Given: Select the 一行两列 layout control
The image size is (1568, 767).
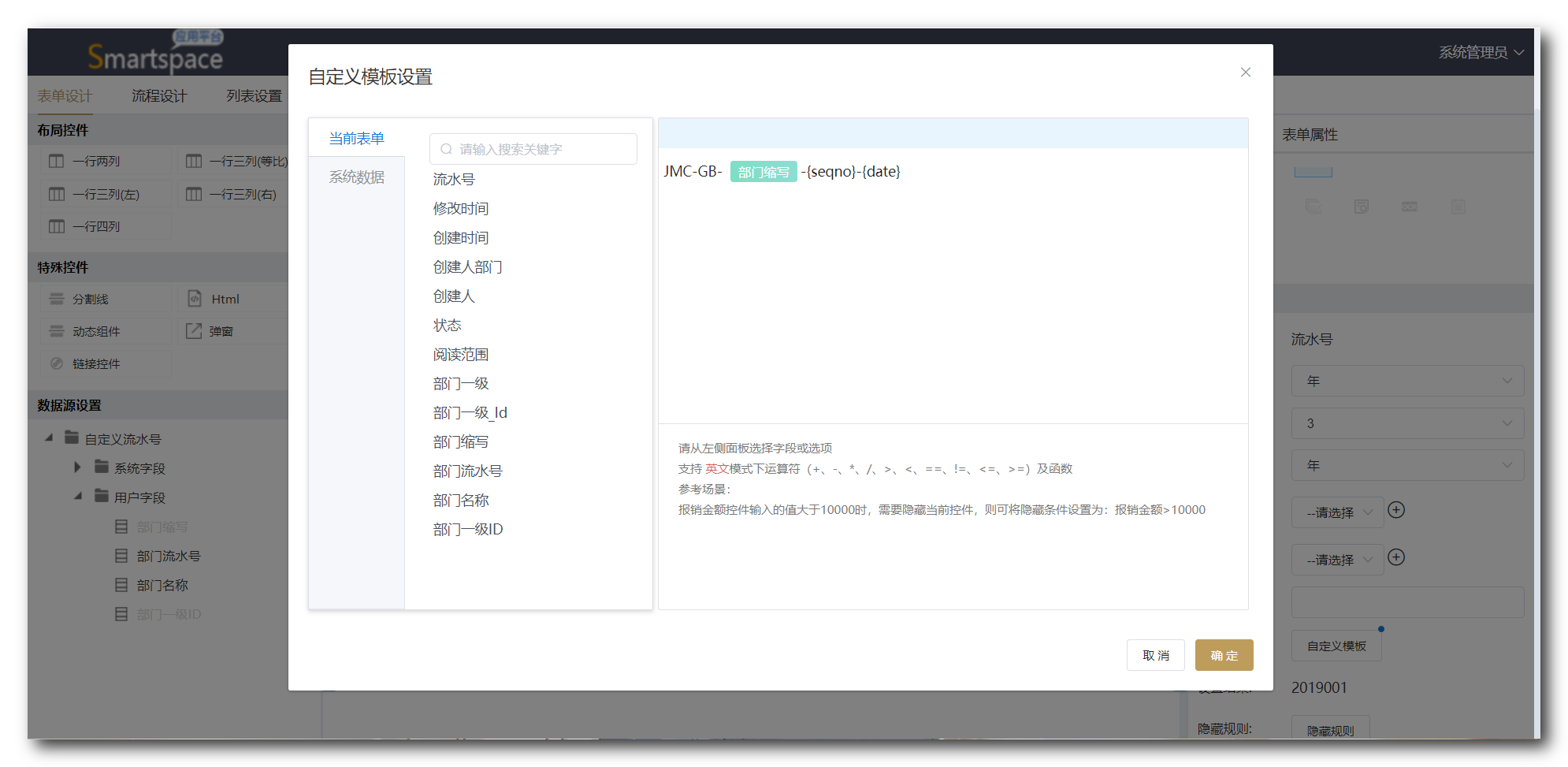Looking at the screenshot, I should (106, 161).
